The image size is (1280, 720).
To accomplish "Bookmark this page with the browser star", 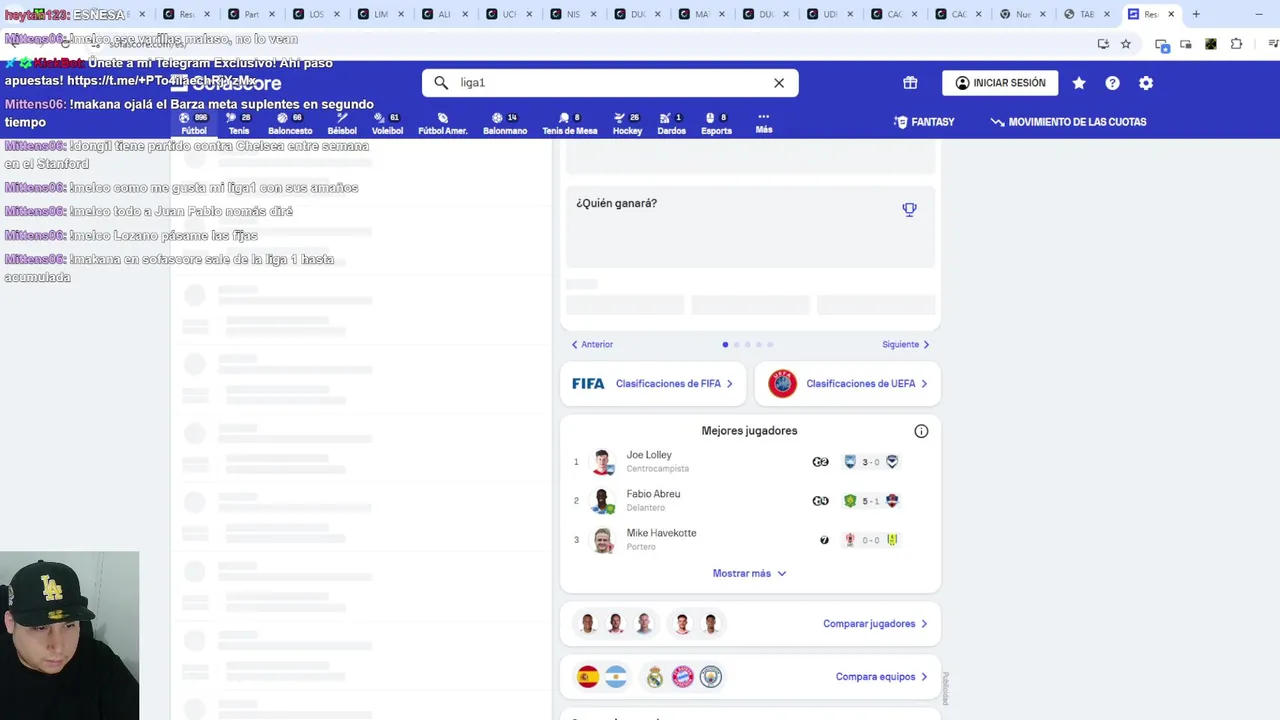I will [x=1126, y=44].
